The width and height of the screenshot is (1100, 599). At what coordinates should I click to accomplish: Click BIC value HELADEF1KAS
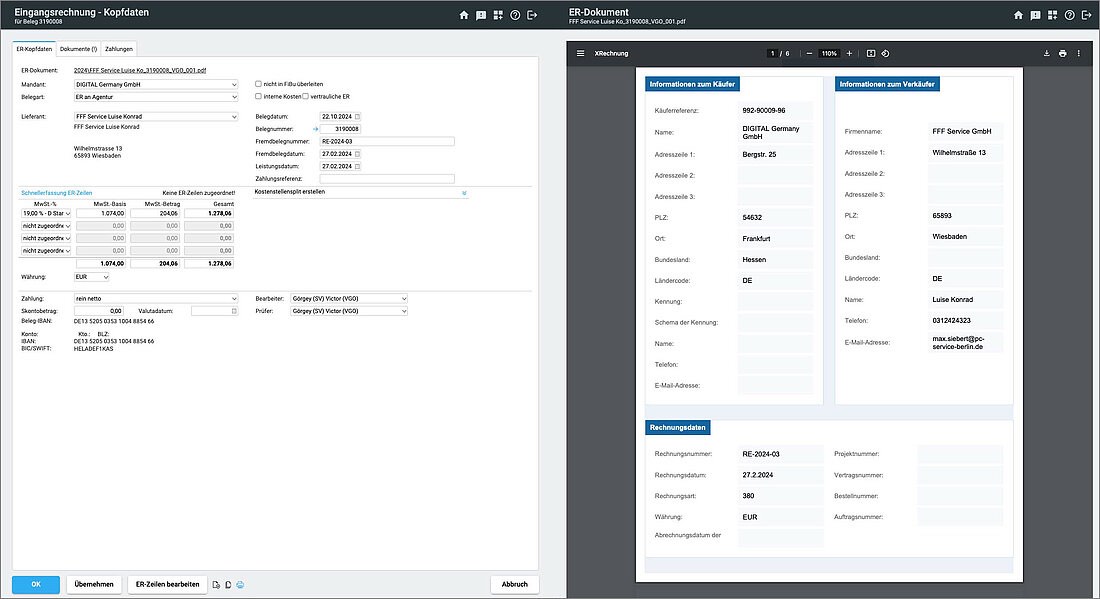(93, 349)
